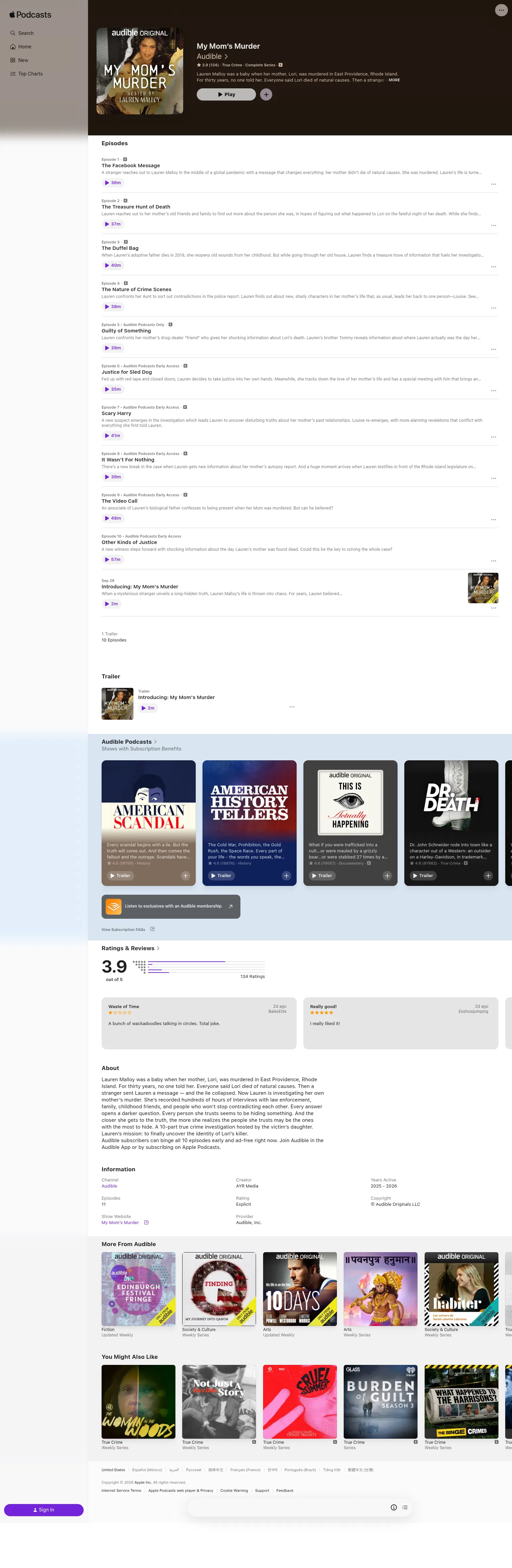This screenshot has width=512, height=1568.
Task: Switch language to Español (México)
Action: (x=147, y=1469)
